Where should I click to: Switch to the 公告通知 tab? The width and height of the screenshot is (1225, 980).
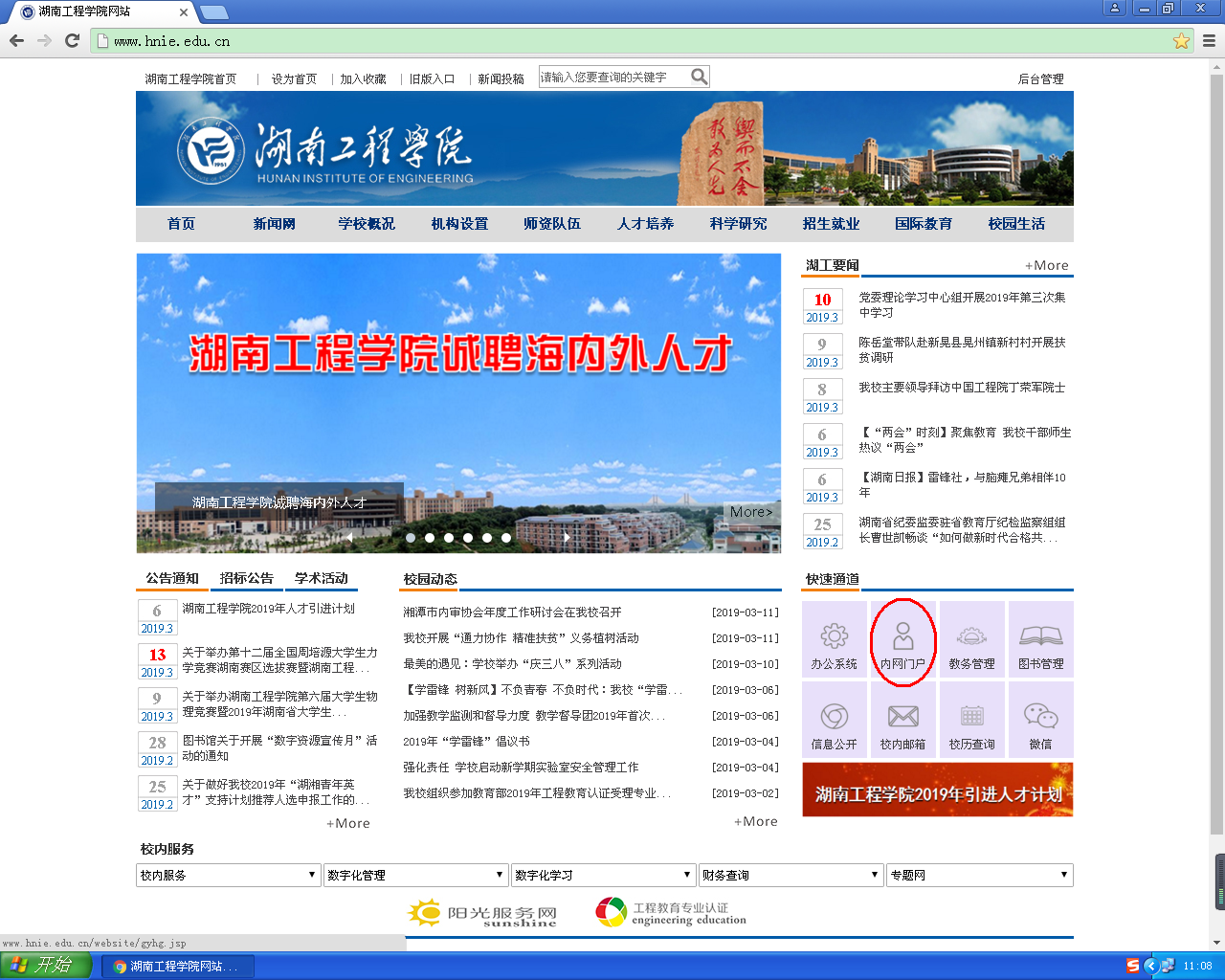tap(172, 578)
